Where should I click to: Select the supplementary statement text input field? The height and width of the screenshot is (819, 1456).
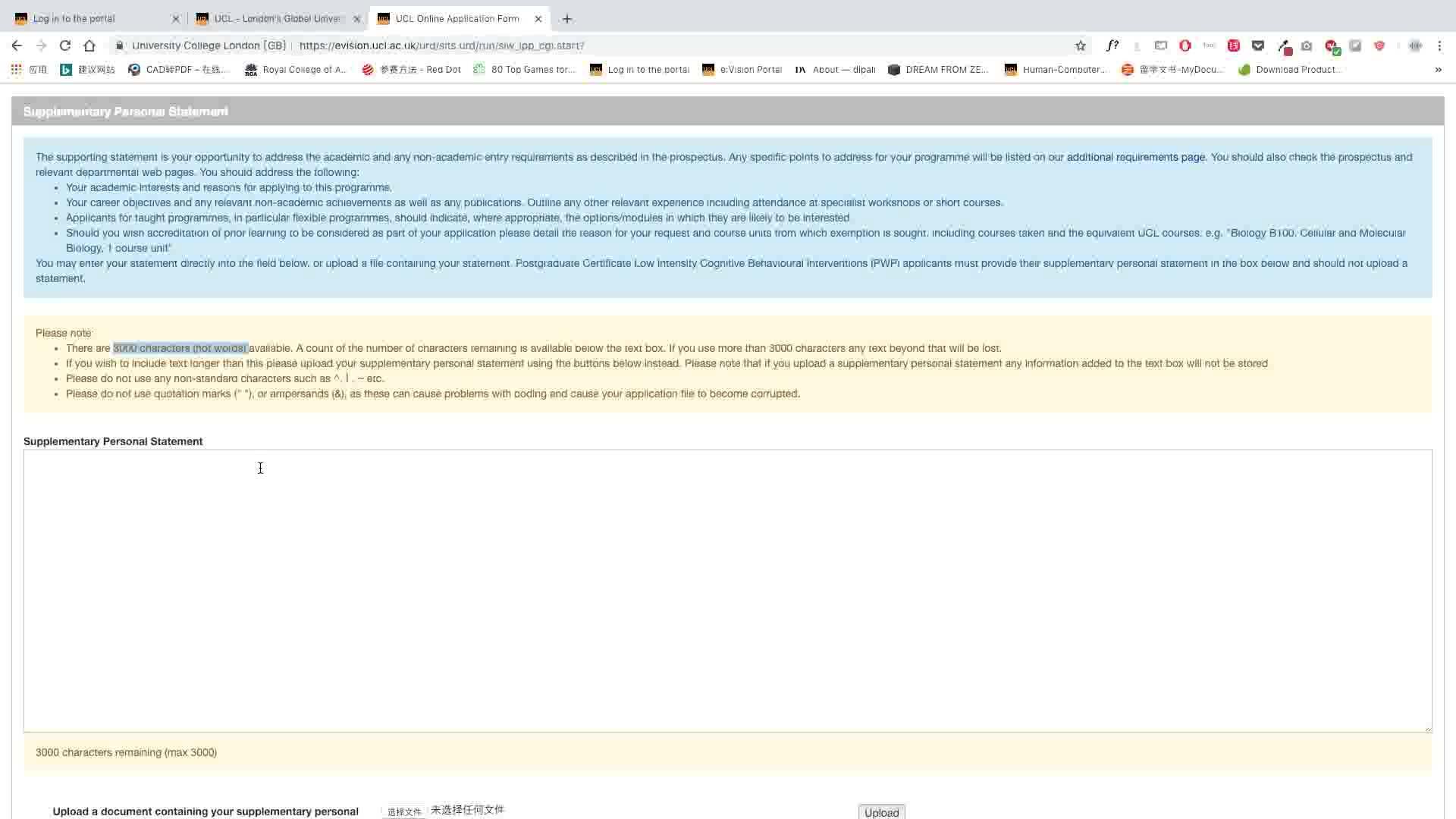[727, 591]
